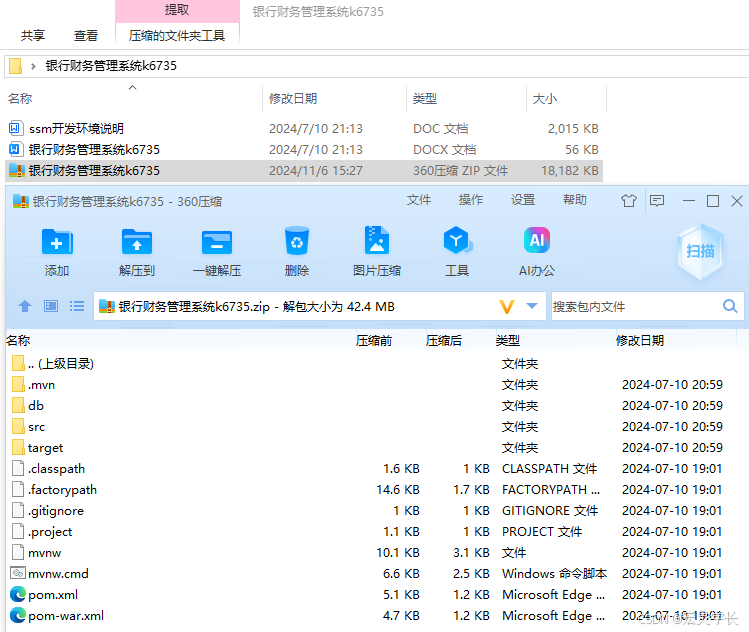Select the .project file

point(50,532)
